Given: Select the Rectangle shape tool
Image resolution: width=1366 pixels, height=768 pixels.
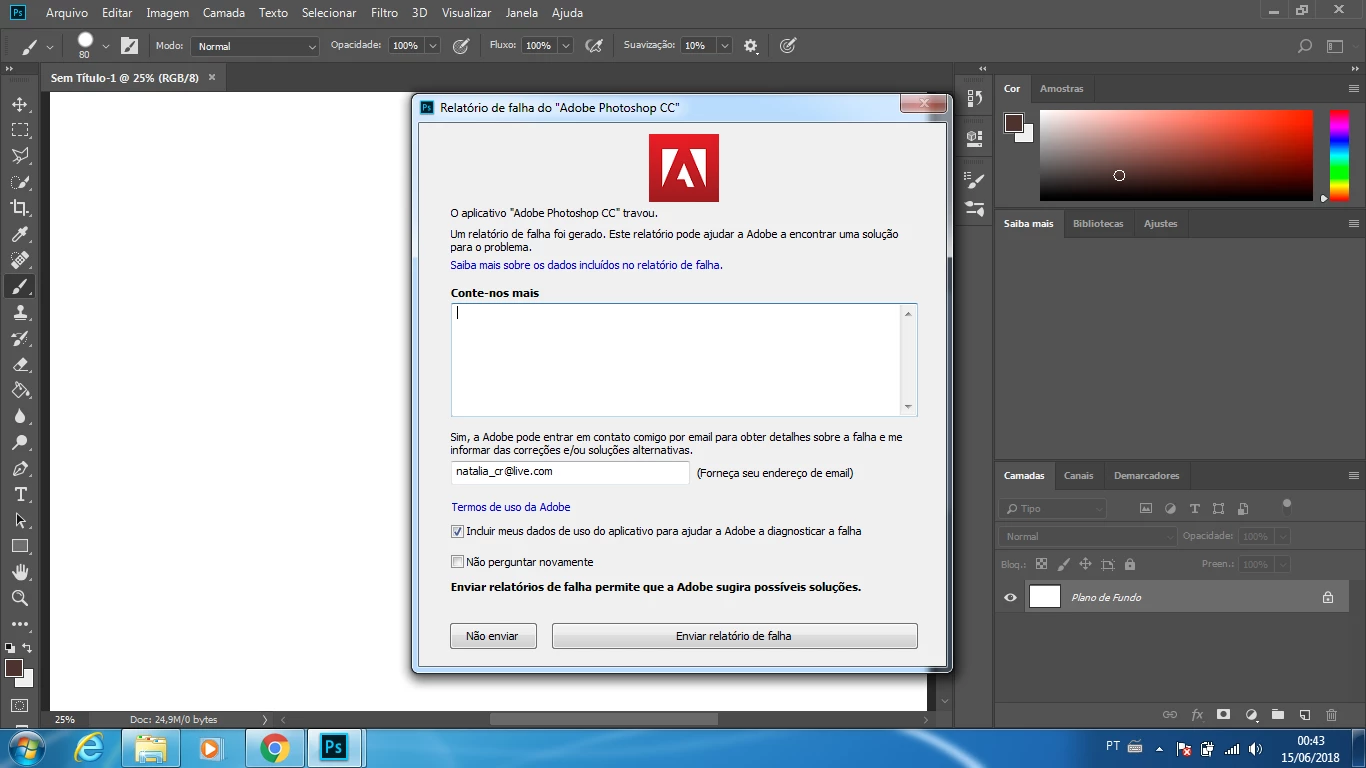Looking at the screenshot, I should pyautogui.click(x=19, y=546).
